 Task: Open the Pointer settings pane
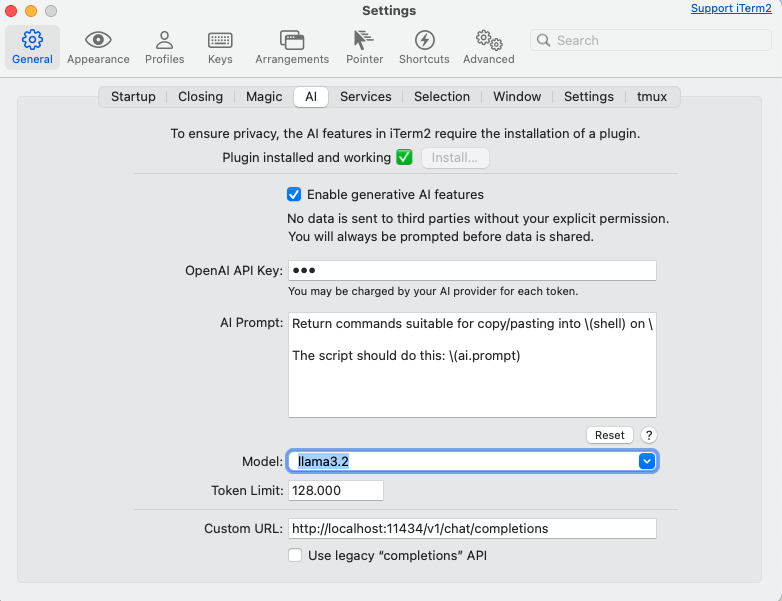tap(365, 47)
